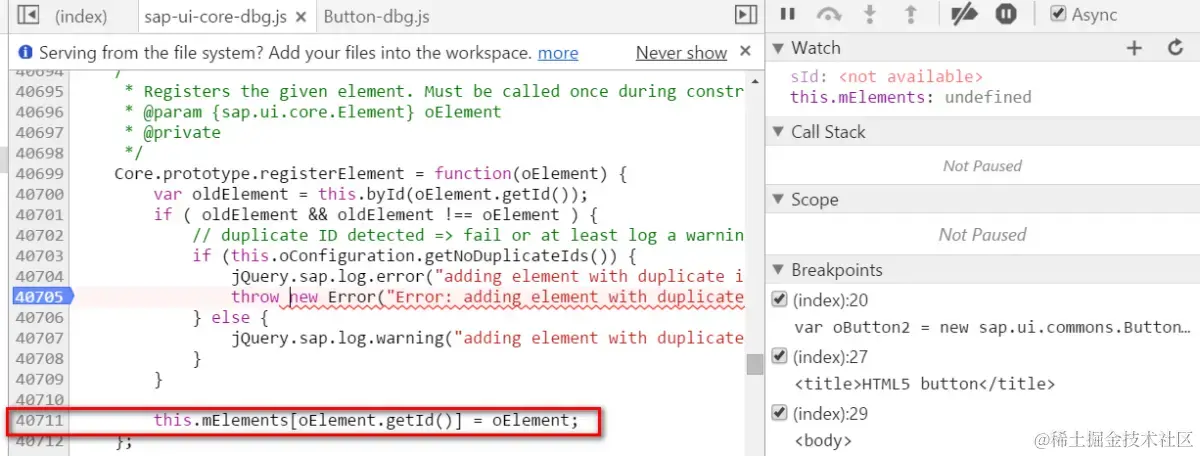Disable the (index):27 breakpoint
Screen dimensions: 1200x456
pos(780,356)
